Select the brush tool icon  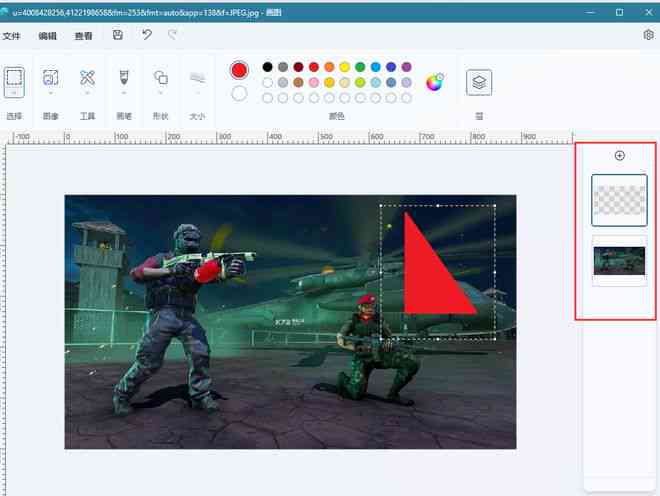(124, 77)
